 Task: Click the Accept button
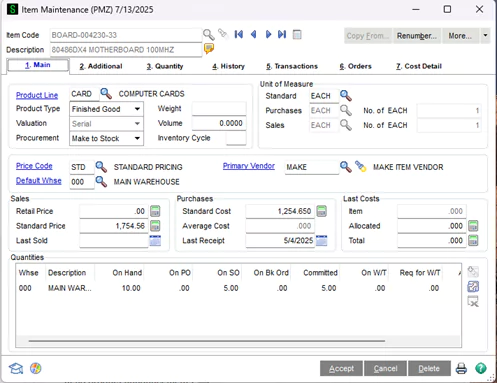point(341,368)
